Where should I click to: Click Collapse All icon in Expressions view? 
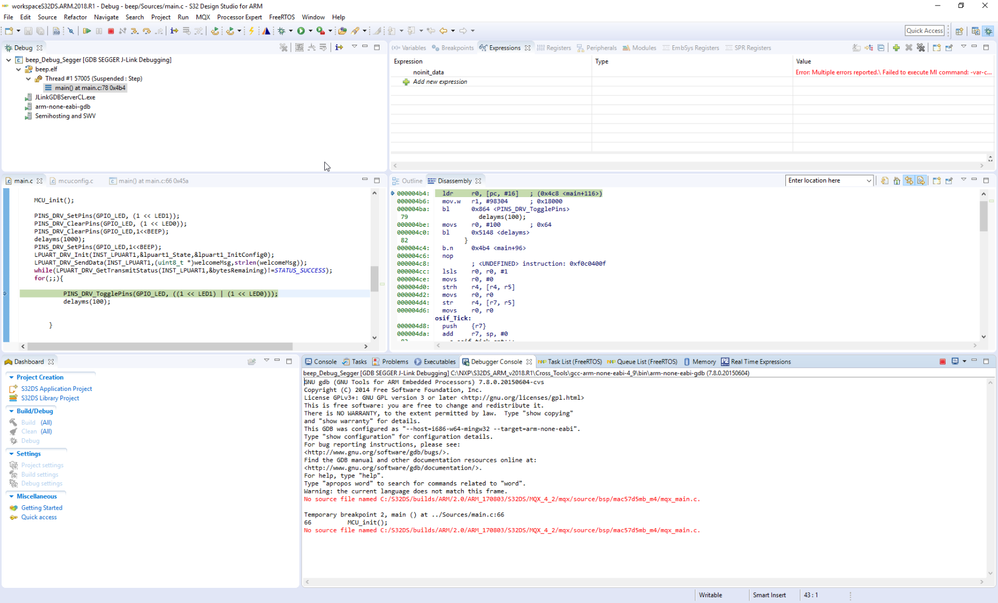881,48
